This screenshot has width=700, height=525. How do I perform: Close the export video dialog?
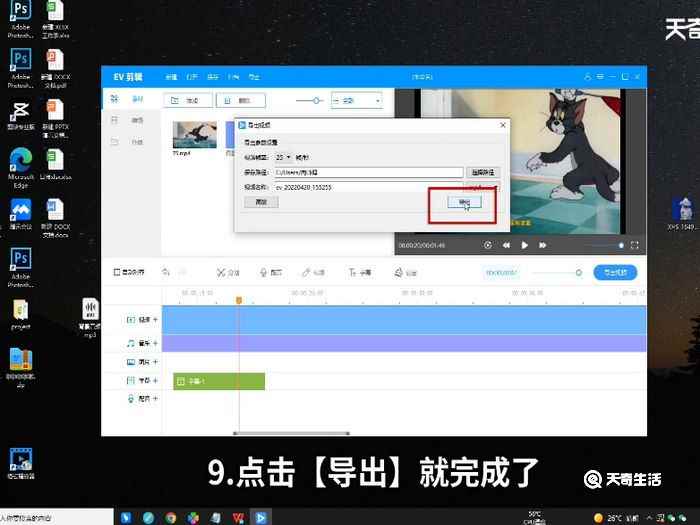point(503,125)
